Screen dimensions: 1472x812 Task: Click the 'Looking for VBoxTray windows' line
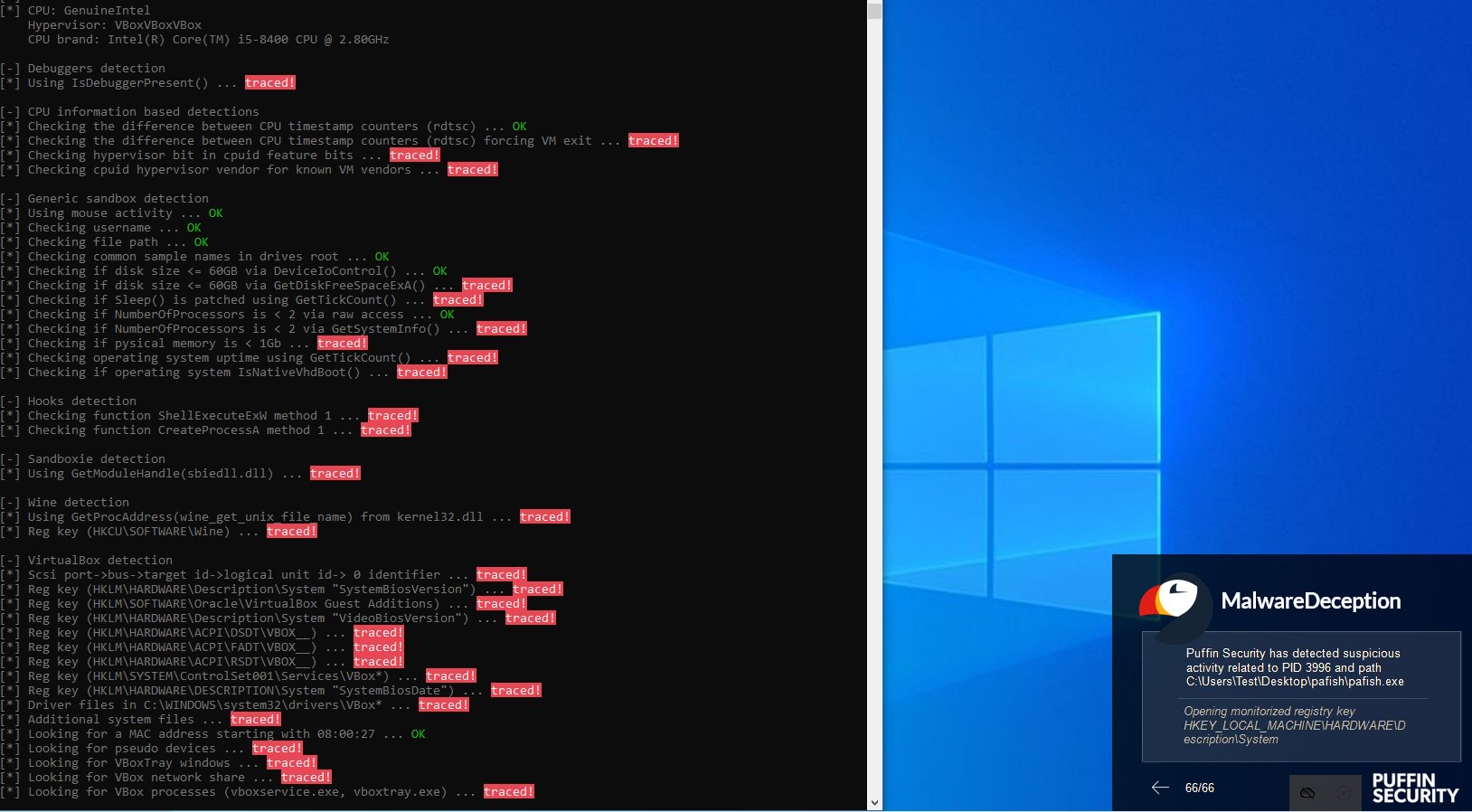tap(159, 763)
